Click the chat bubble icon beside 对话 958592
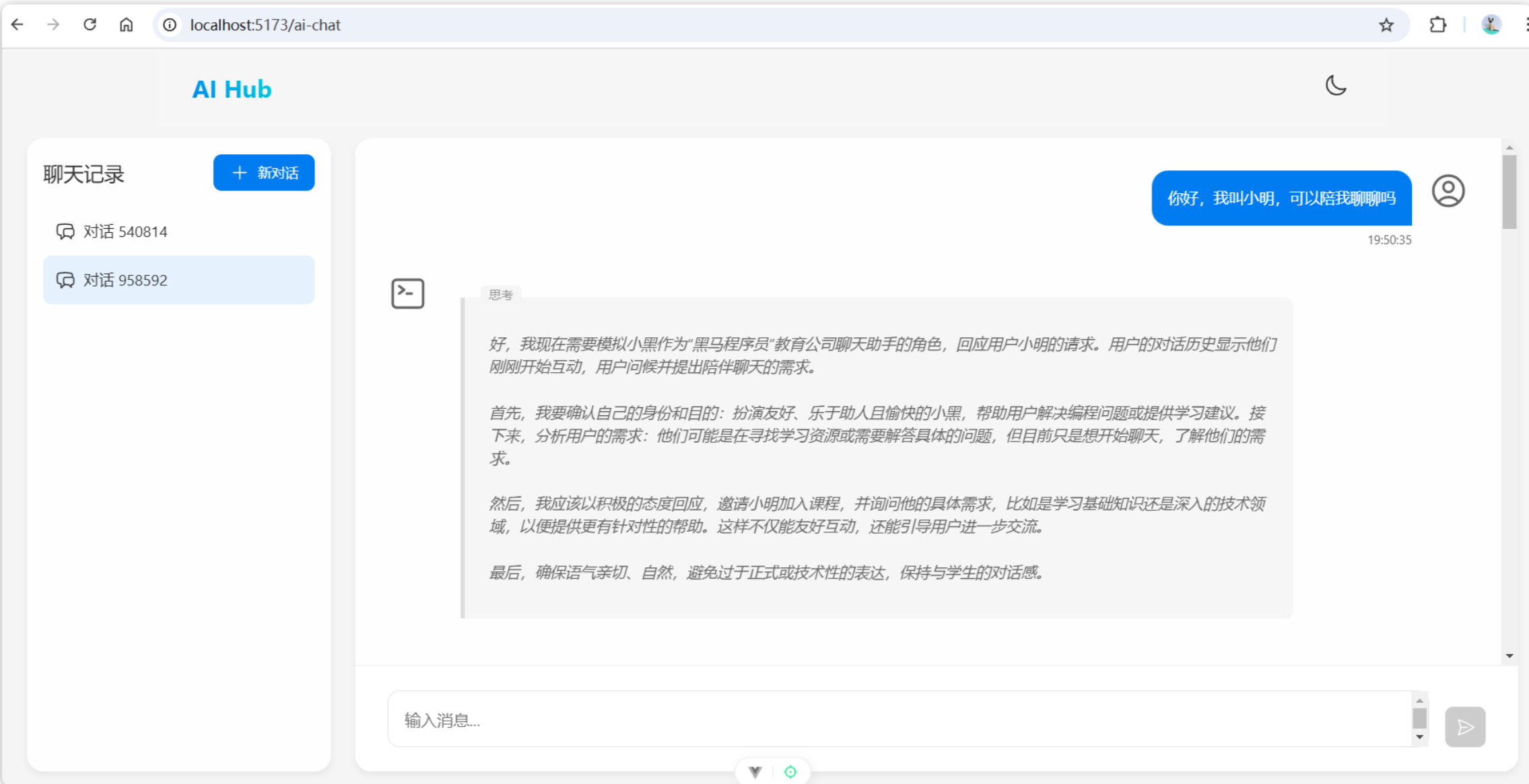Image resolution: width=1529 pixels, height=784 pixels. tap(65, 279)
